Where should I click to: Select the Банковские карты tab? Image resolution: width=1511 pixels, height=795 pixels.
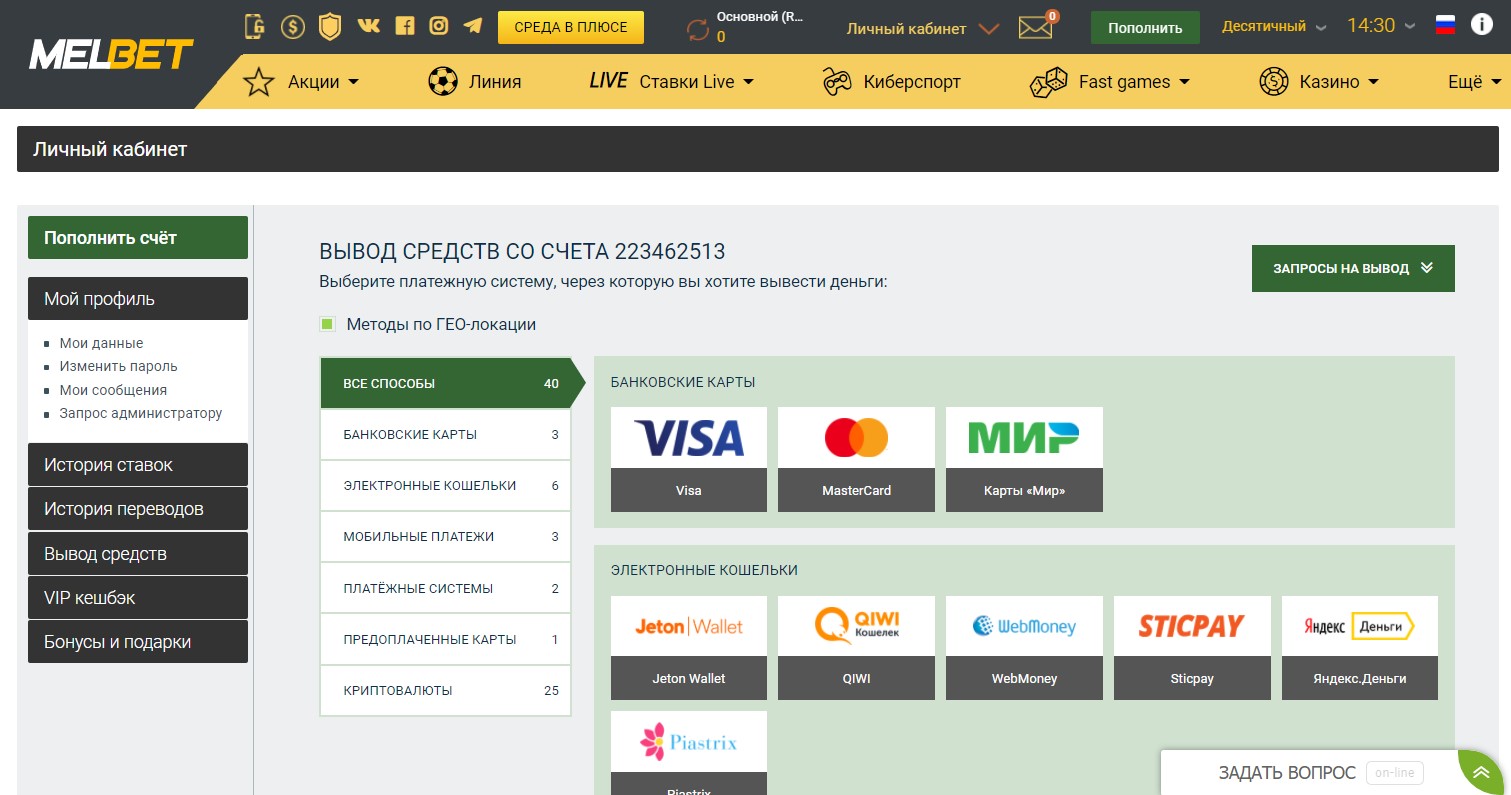(x=446, y=435)
